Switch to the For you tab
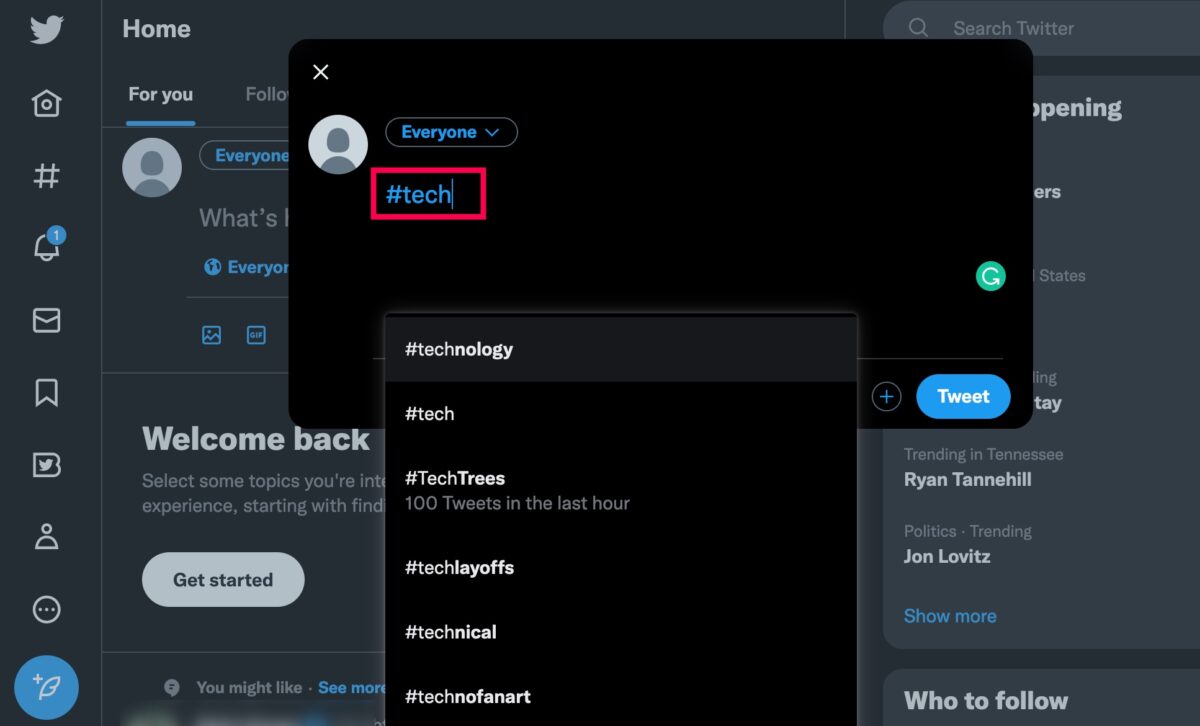The width and height of the screenshot is (1200, 726). [160, 95]
